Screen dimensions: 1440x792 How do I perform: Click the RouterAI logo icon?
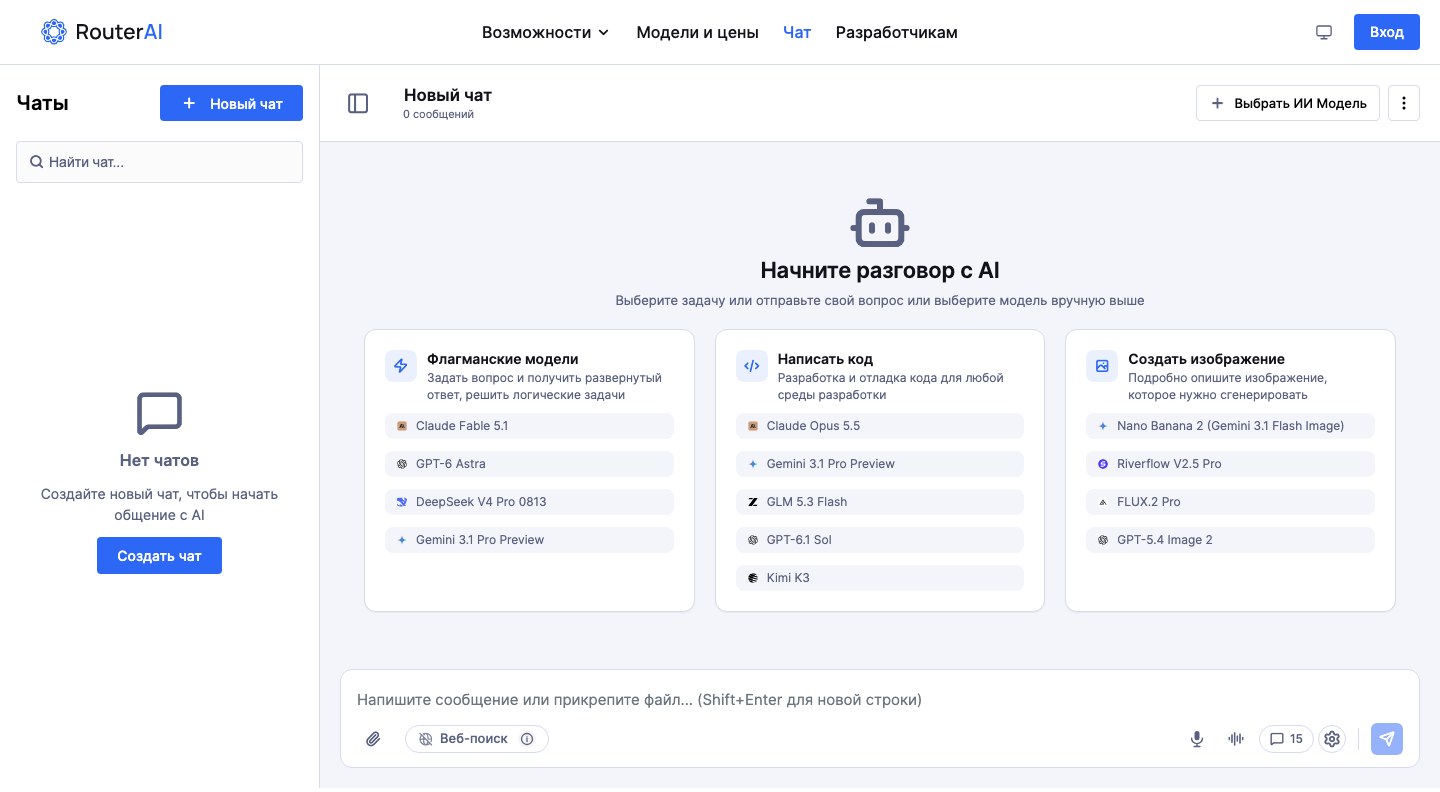pos(54,32)
